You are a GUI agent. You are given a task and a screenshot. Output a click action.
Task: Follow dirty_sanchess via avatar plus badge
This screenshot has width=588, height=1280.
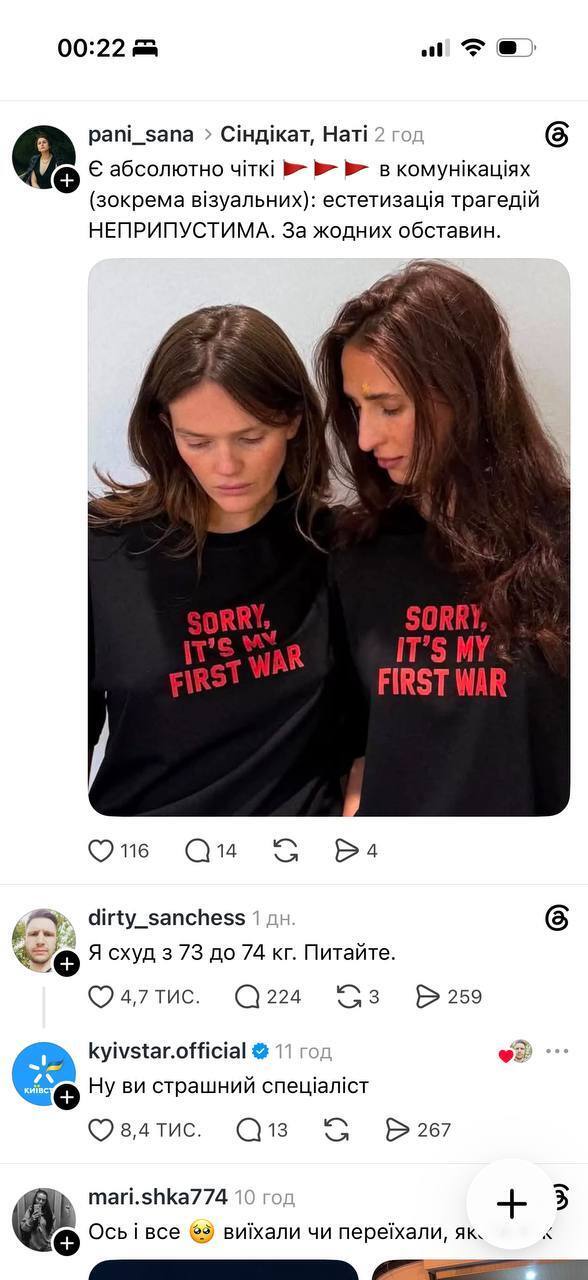point(67,963)
